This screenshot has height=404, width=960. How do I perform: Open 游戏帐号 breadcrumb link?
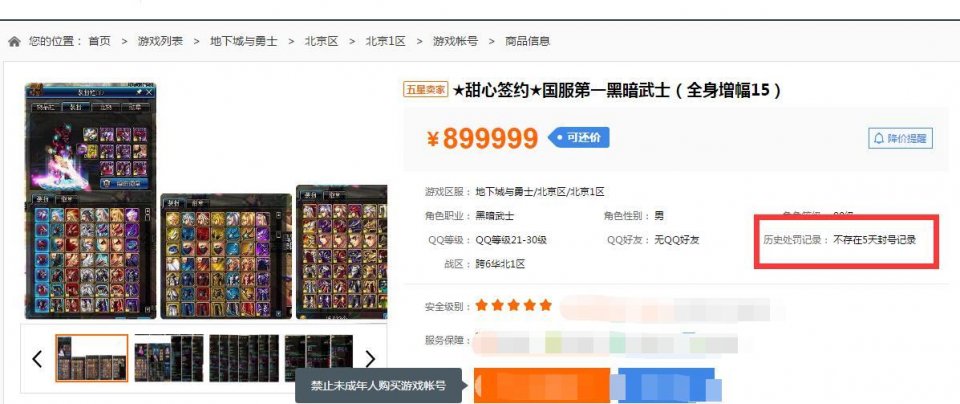[x=456, y=42]
